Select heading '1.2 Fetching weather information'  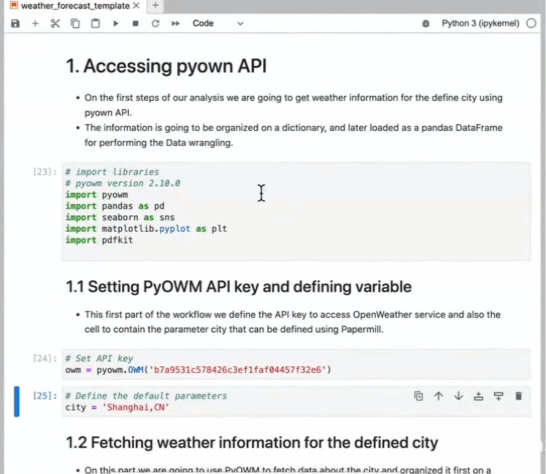[252, 443]
